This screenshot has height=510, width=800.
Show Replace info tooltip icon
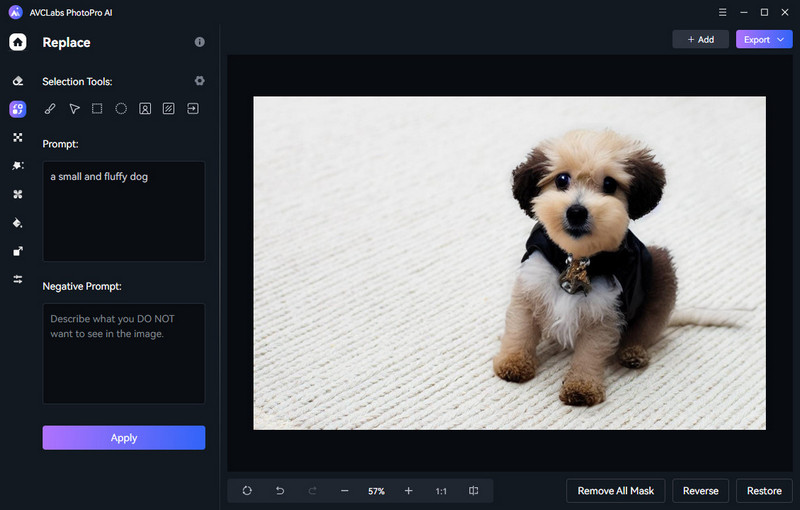[x=199, y=42]
